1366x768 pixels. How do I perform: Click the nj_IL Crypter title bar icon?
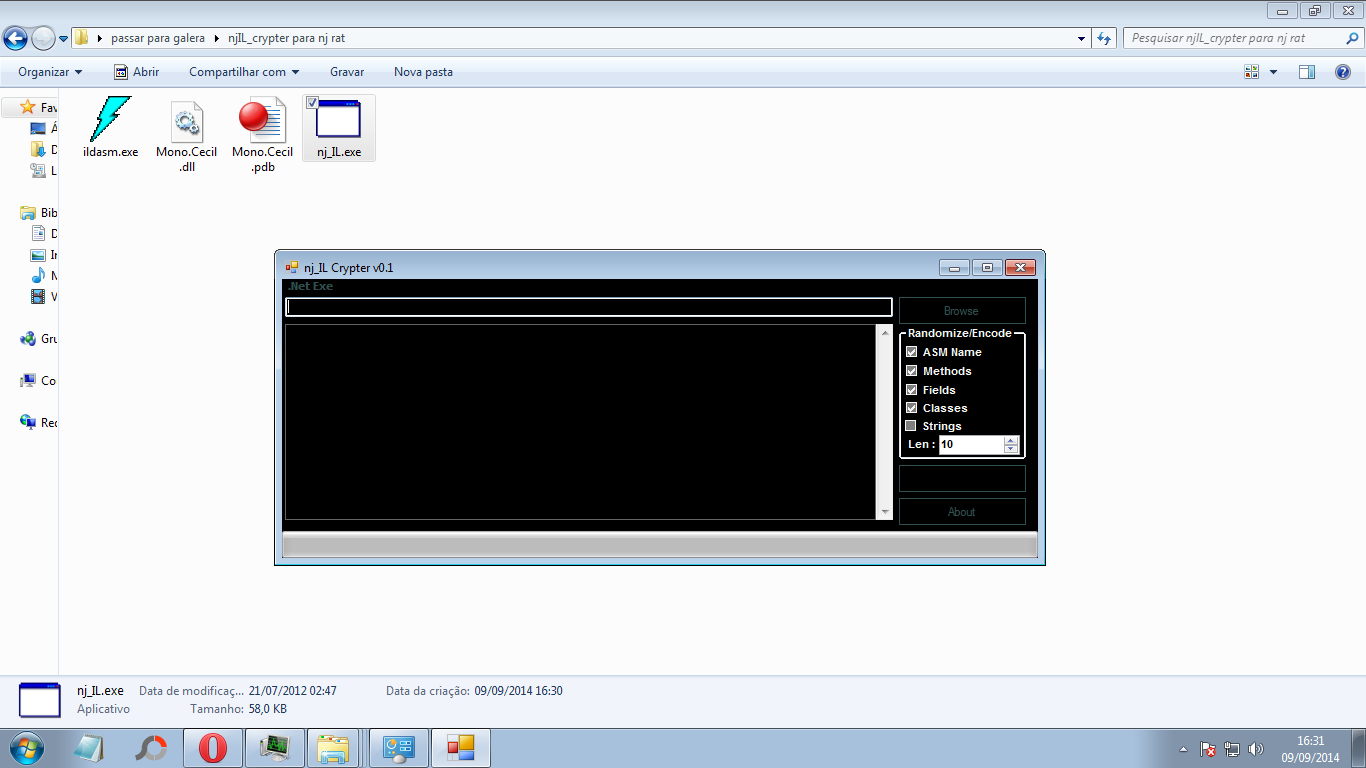click(292, 267)
